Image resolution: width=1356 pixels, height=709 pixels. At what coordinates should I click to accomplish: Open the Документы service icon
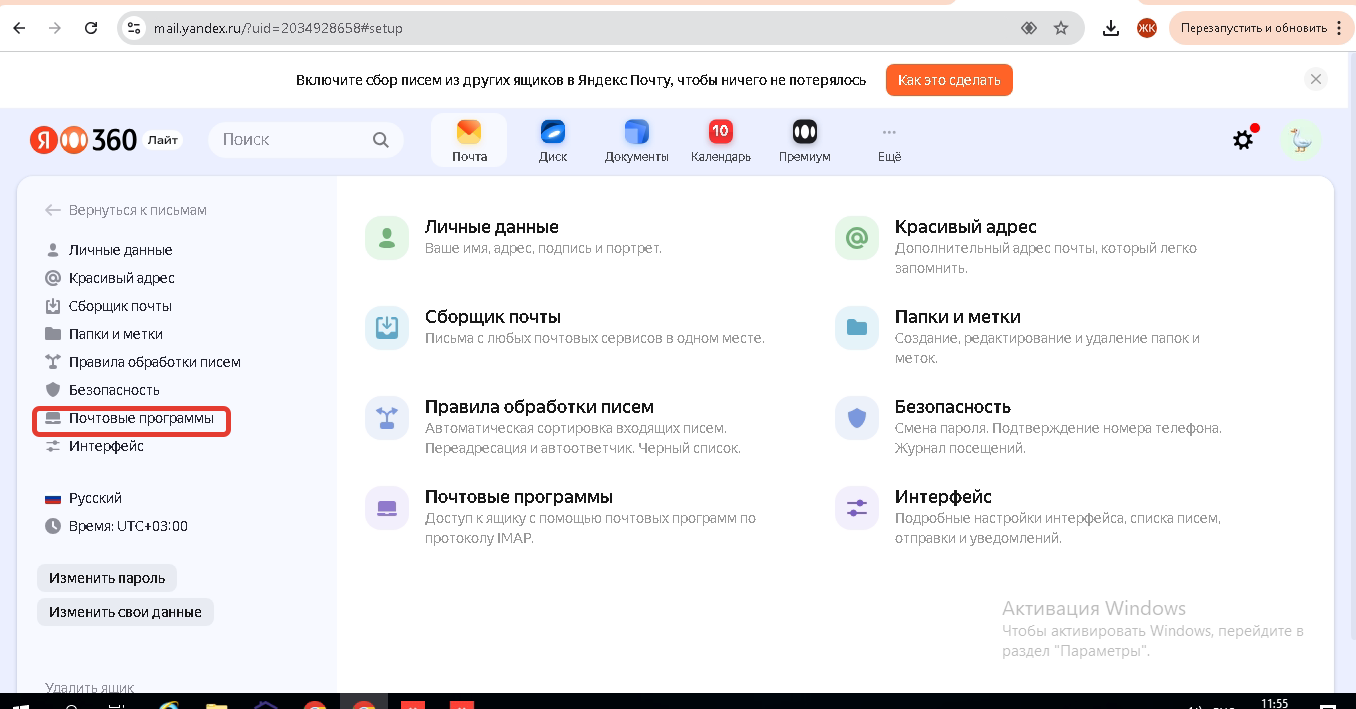tap(636, 140)
